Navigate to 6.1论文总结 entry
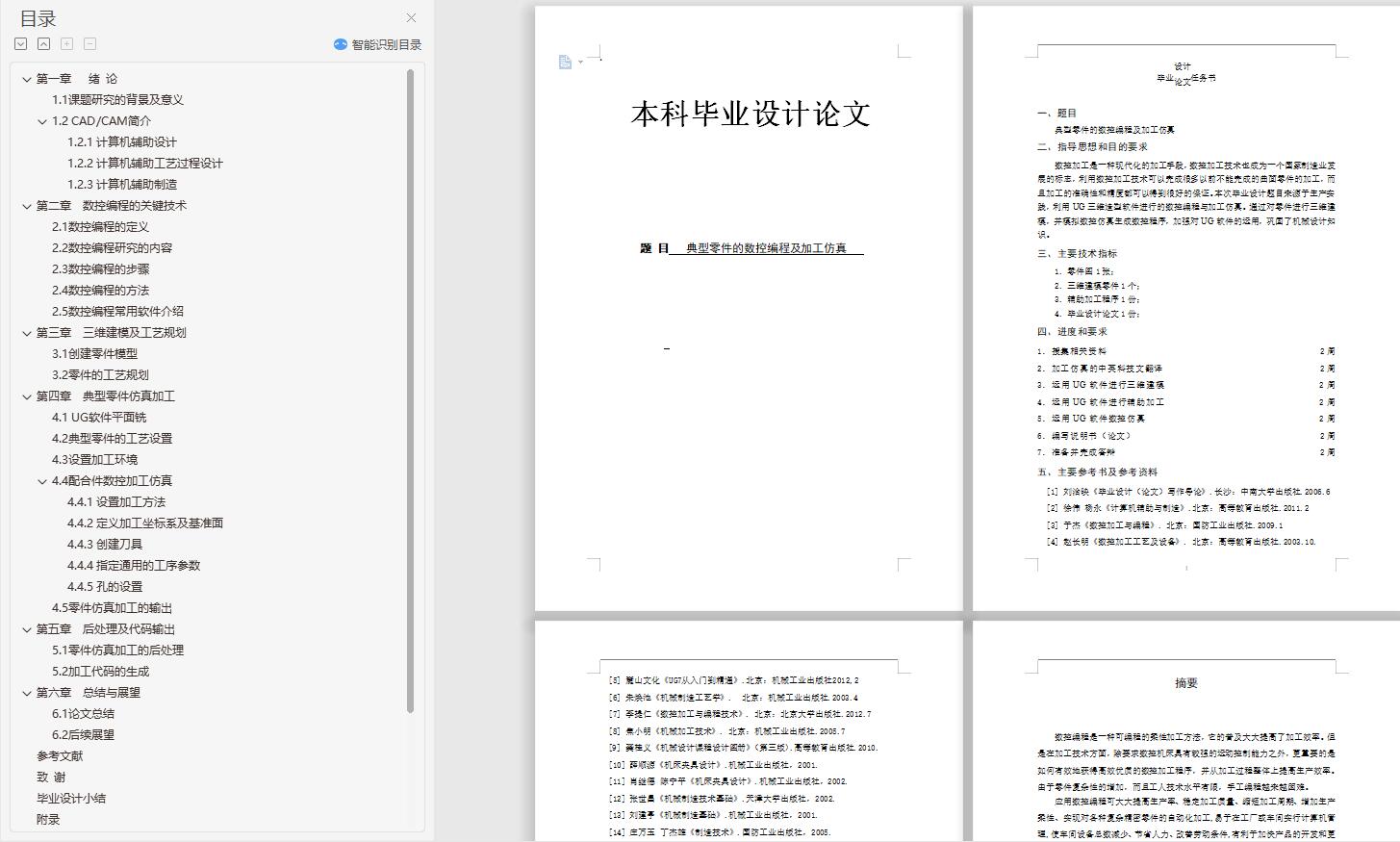The height and width of the screenshot is (842, 1400). tap(83, 714)
